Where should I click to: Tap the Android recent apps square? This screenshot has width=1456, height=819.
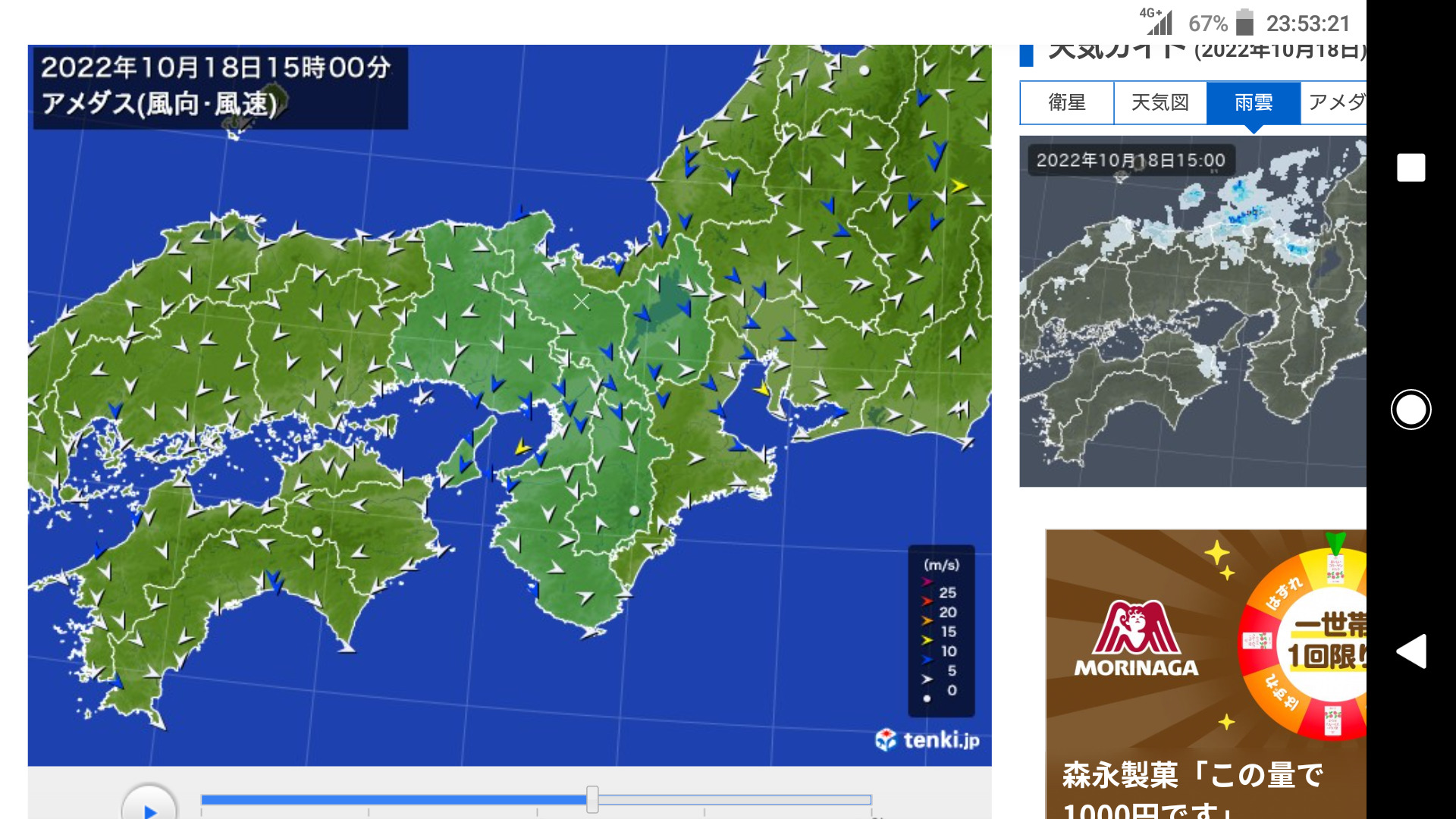1410,168
